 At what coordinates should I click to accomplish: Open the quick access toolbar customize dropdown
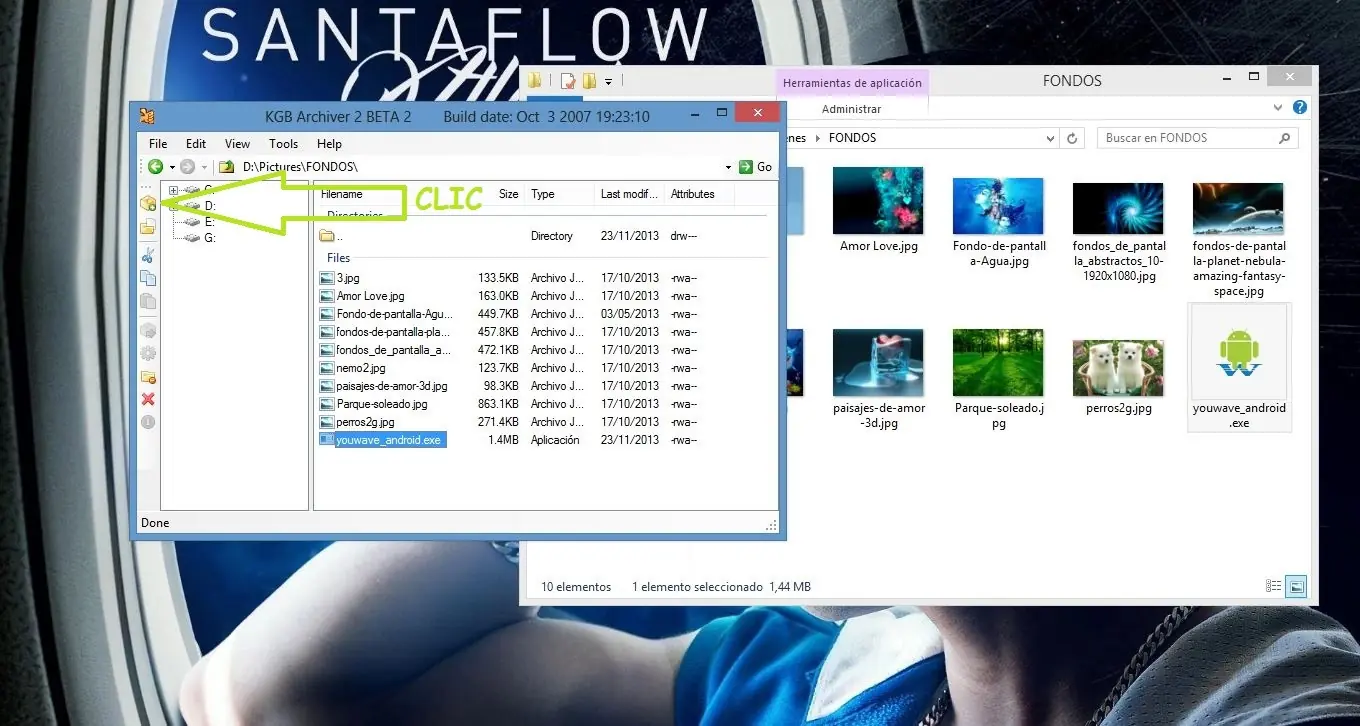pyautogui.click(x=608, y=81)
